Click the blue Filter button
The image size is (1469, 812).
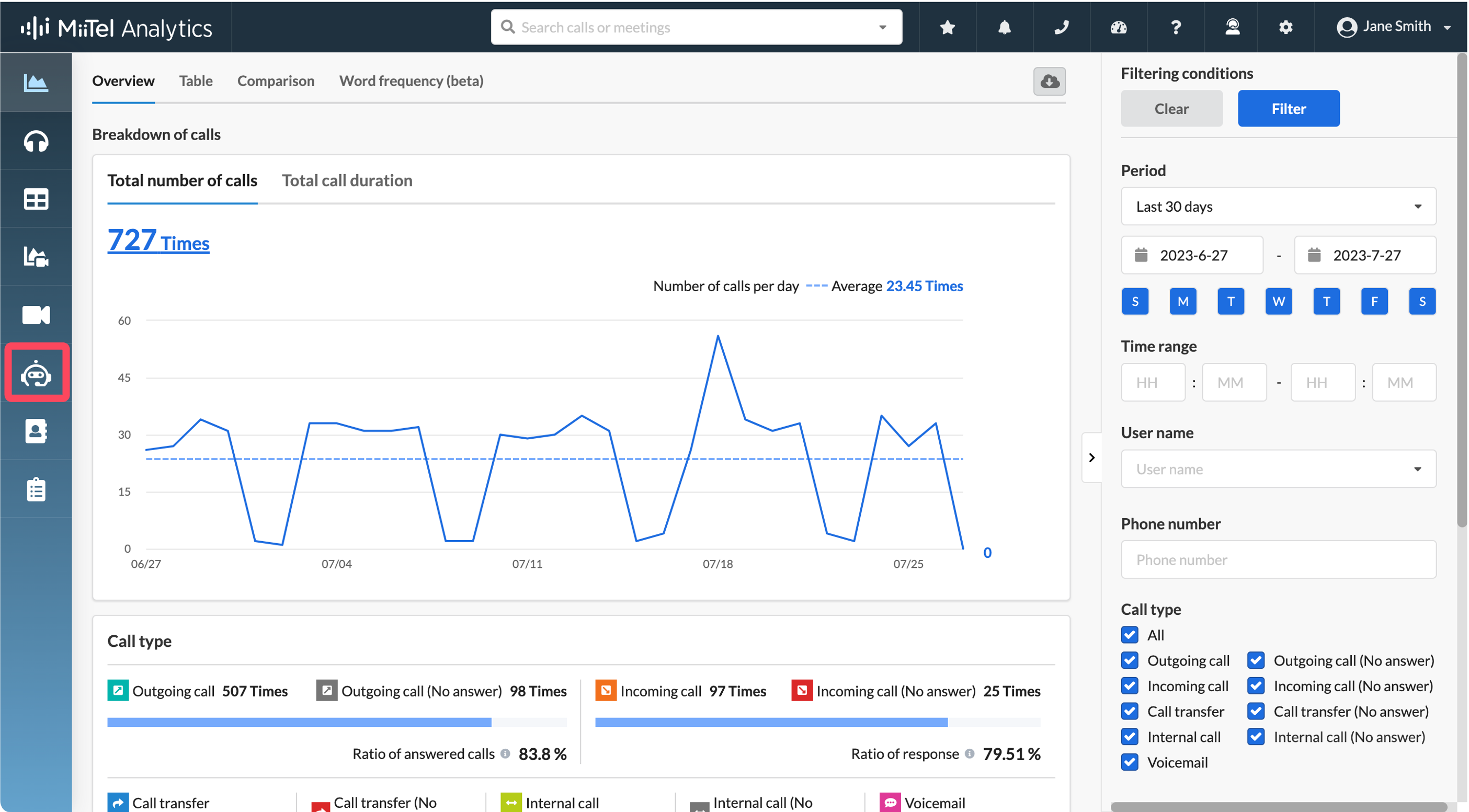pyautogui.click(x=1288, y=108)
